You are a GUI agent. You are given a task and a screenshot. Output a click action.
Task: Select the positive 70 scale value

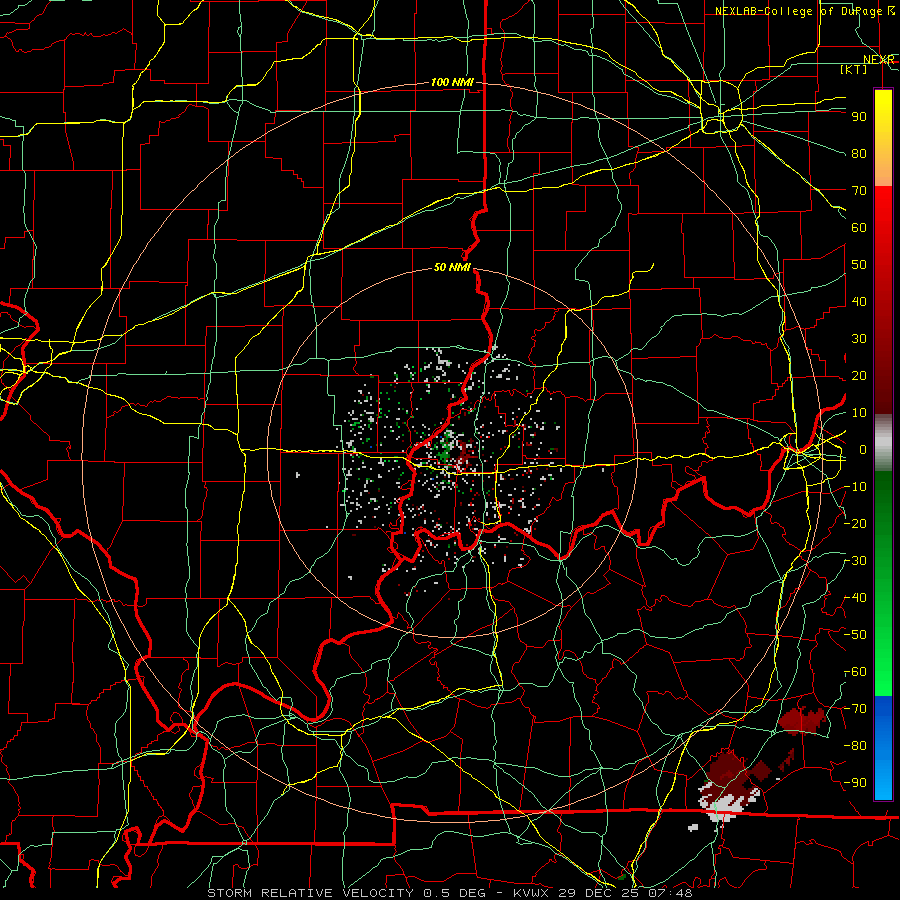[859, 191]
